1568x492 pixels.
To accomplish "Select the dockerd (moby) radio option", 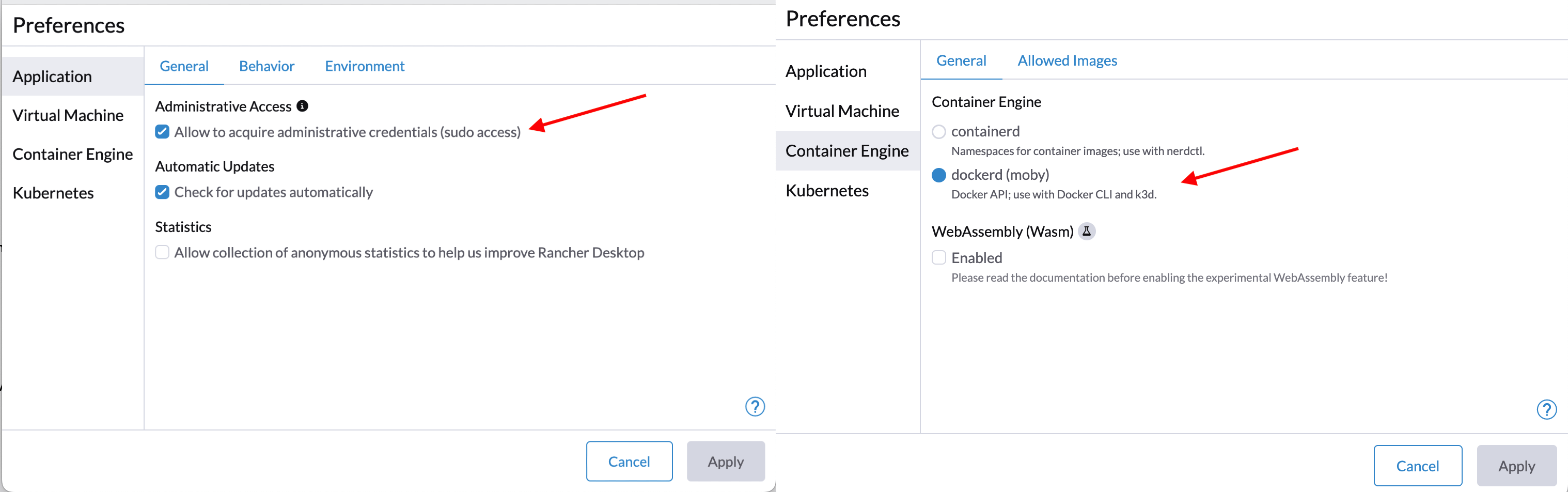I will tap(939, 175).
